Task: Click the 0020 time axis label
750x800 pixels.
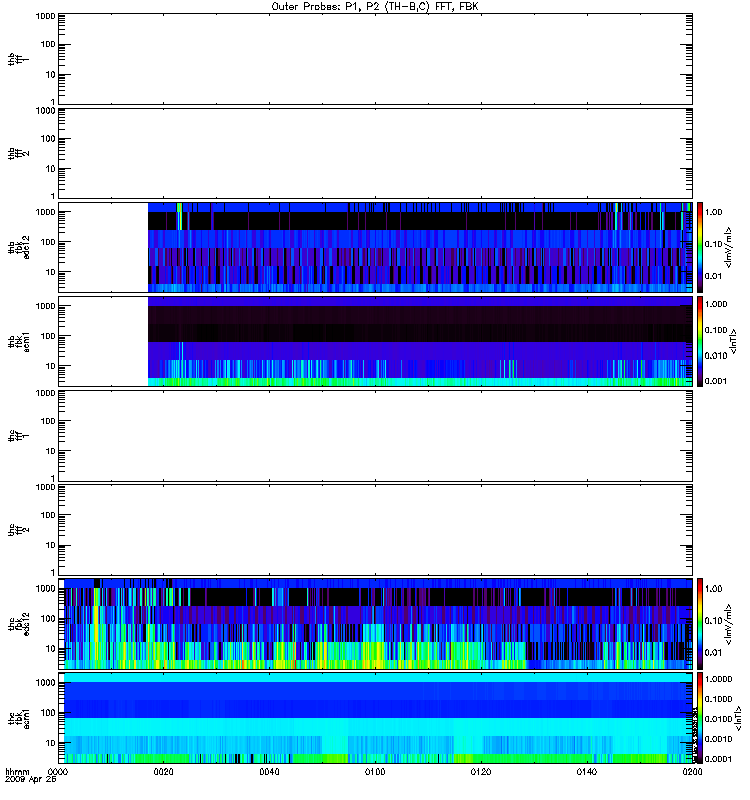Action: coord(163,772)
